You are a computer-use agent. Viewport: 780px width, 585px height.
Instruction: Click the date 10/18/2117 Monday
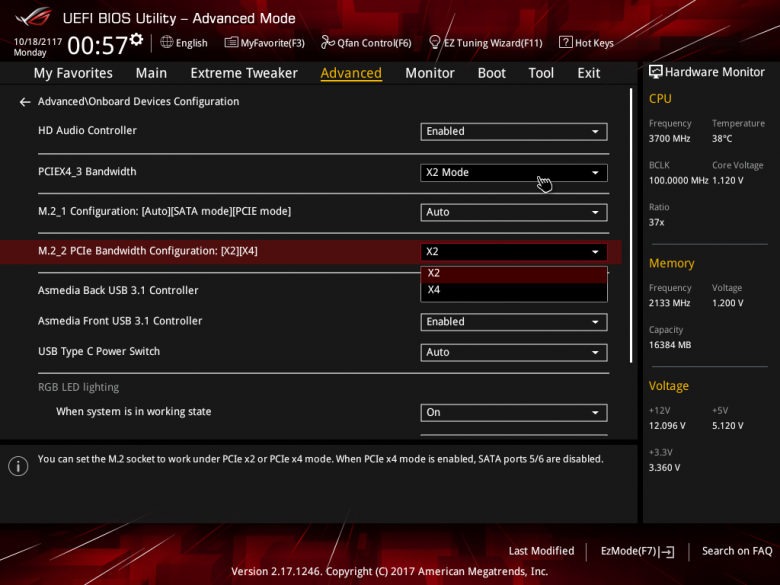pyautogui.click(x=38, y=47)
